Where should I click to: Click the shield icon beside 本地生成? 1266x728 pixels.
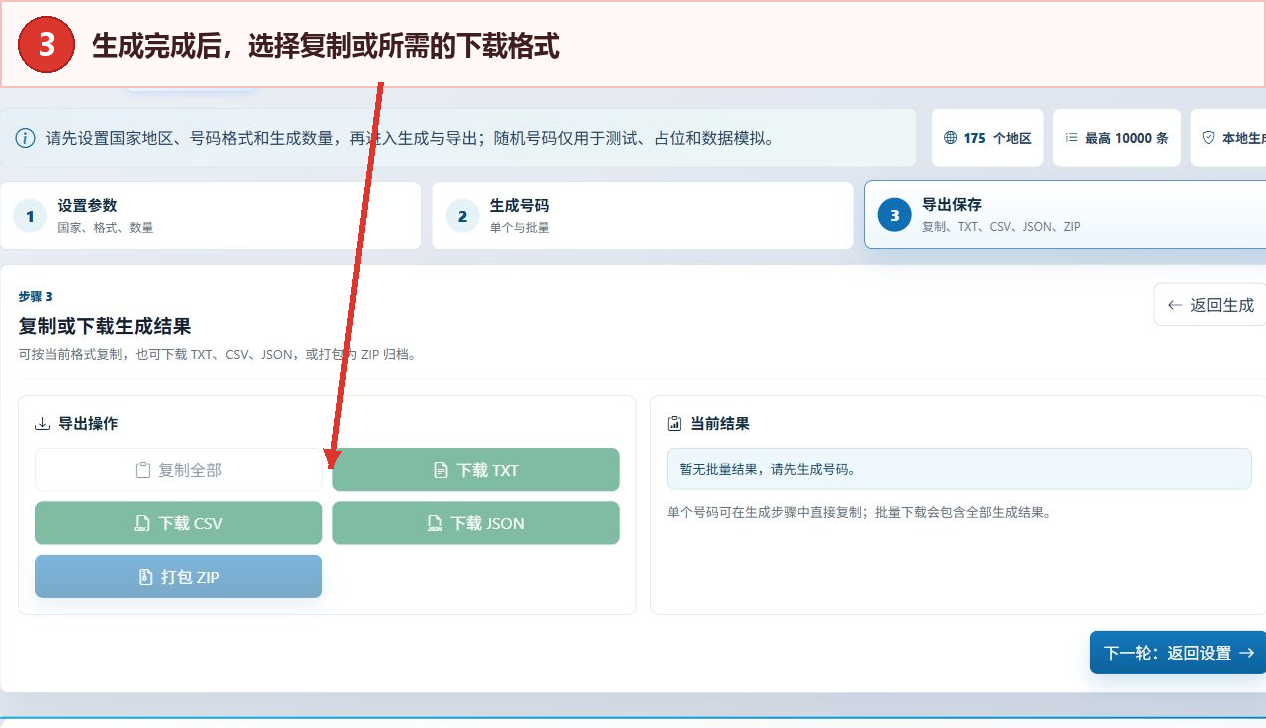[x=1208, y=138]
